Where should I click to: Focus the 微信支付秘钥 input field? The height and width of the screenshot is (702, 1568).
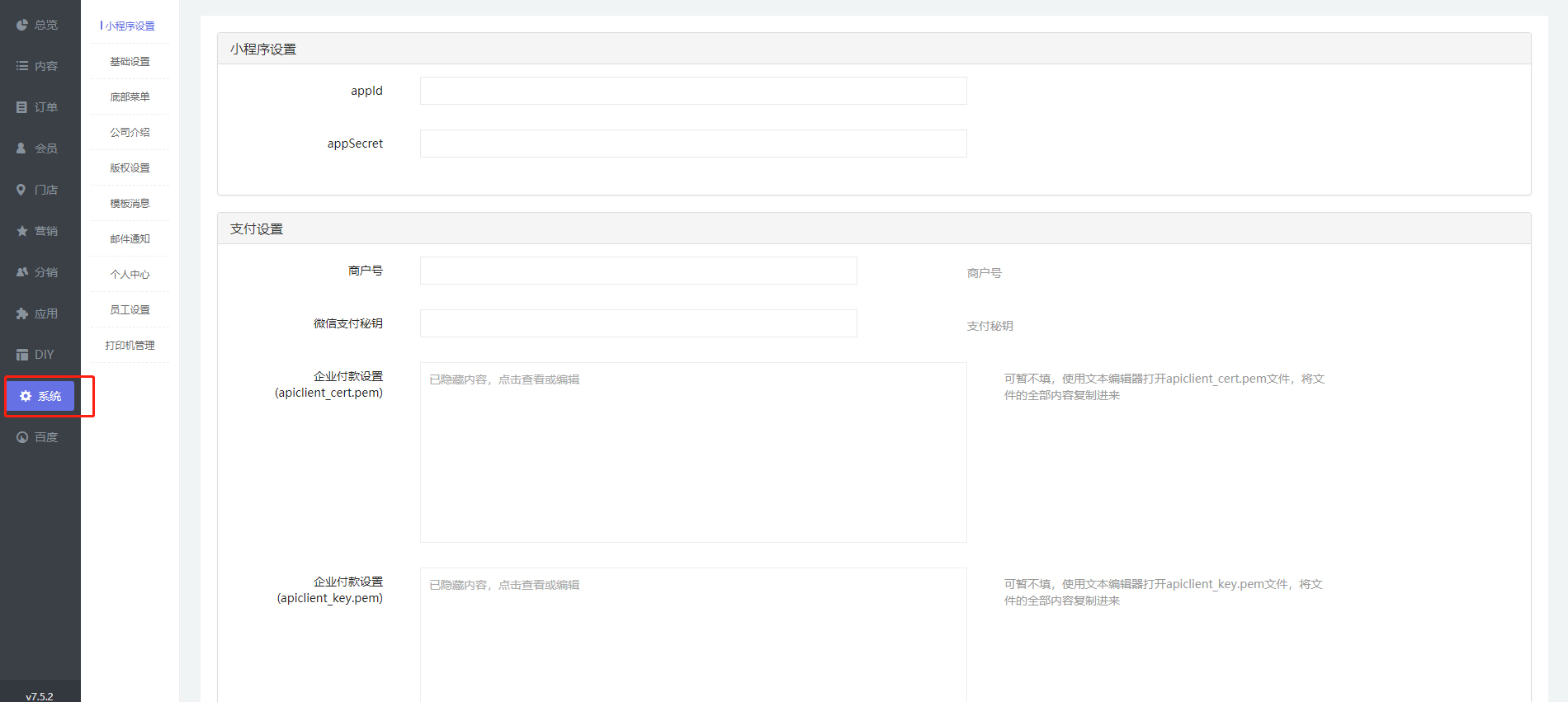[x=639, y=323]
